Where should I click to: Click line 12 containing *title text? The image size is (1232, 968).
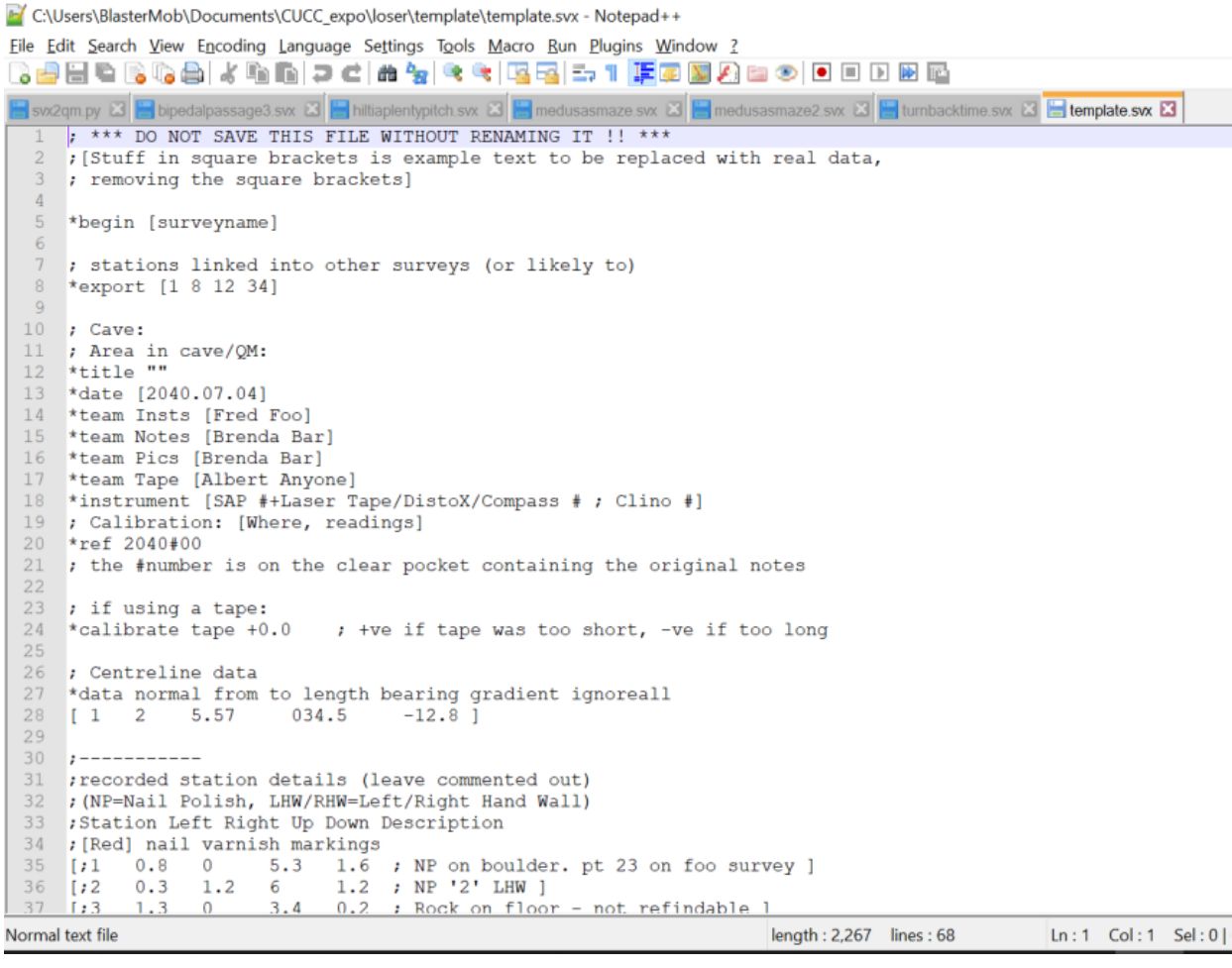tap(117, 373)
